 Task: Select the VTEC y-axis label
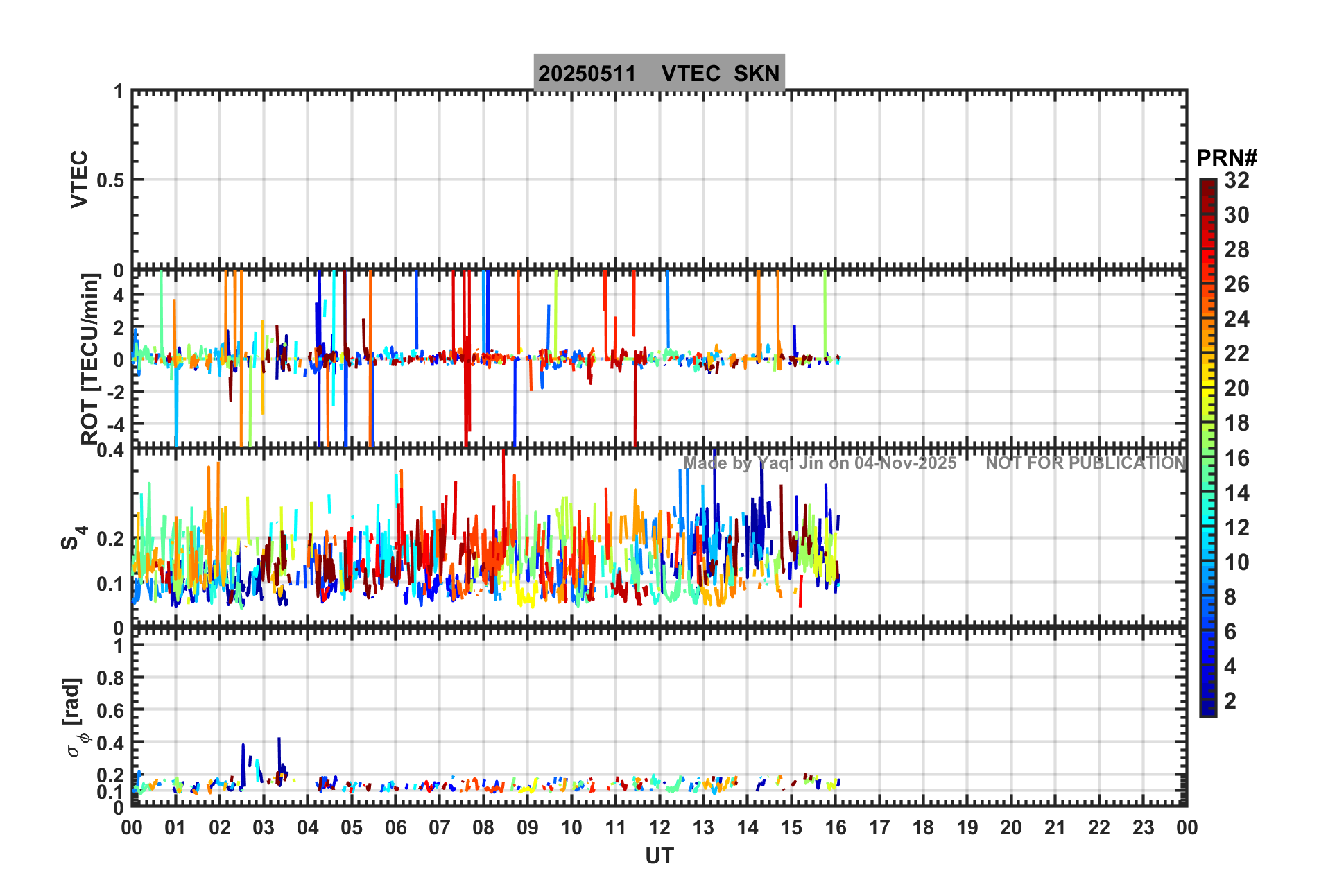[x=79, y=179]
